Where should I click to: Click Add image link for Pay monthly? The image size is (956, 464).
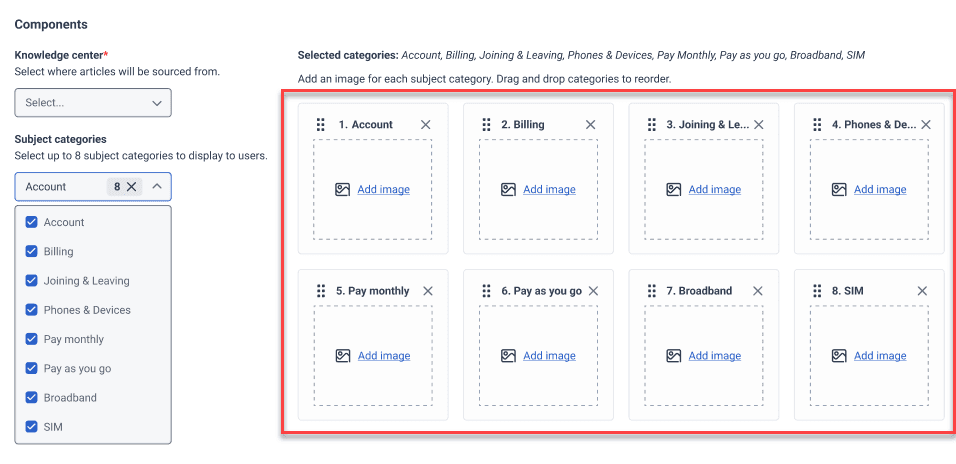coord(383,355)
